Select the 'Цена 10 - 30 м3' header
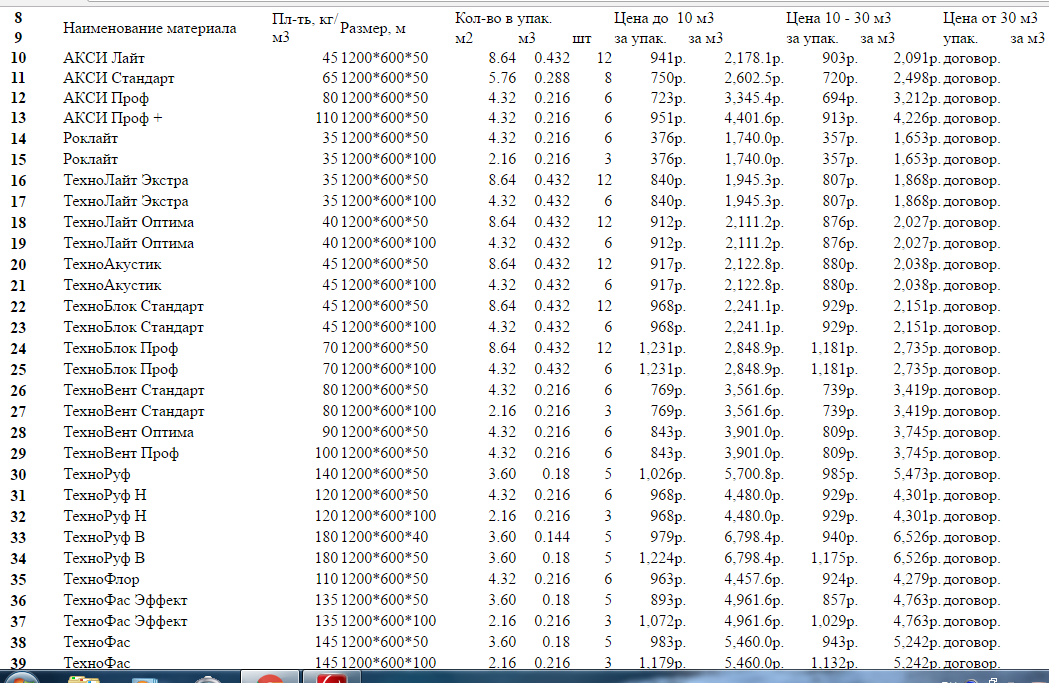 pyautogui.click(x=838, y=19)
